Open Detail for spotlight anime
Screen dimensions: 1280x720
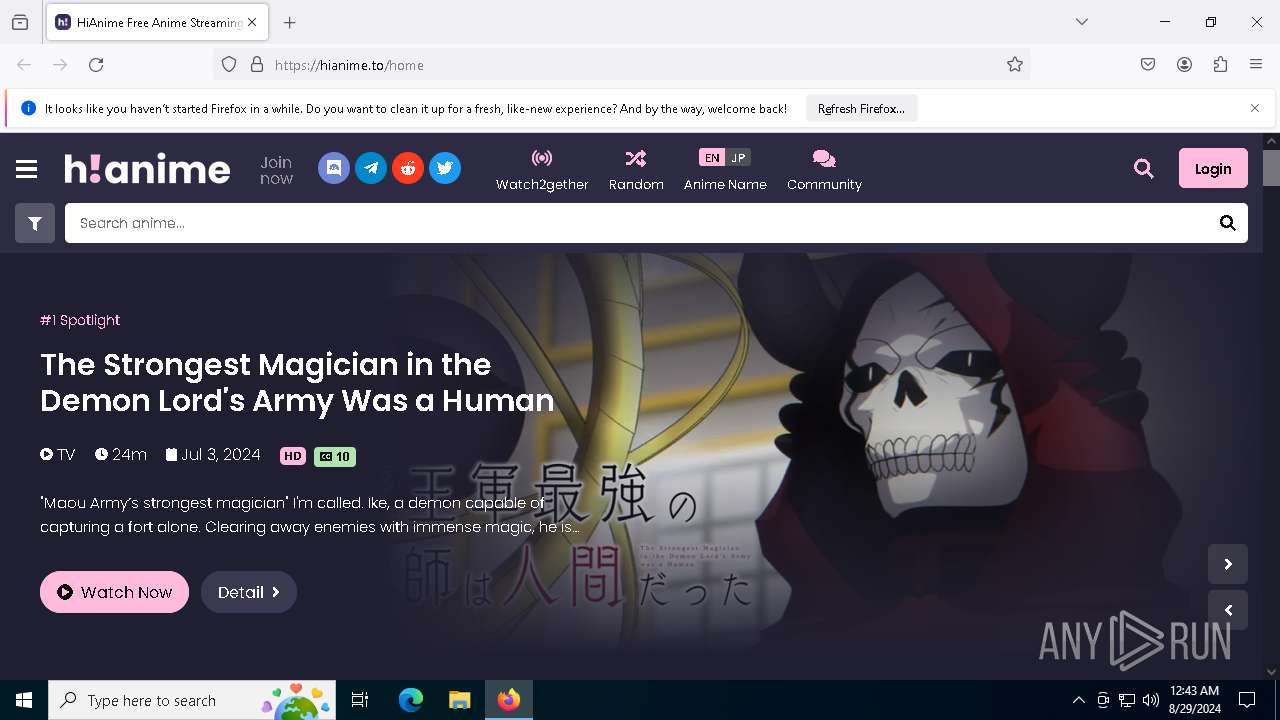pyautogui.click(x=249, y=592)
